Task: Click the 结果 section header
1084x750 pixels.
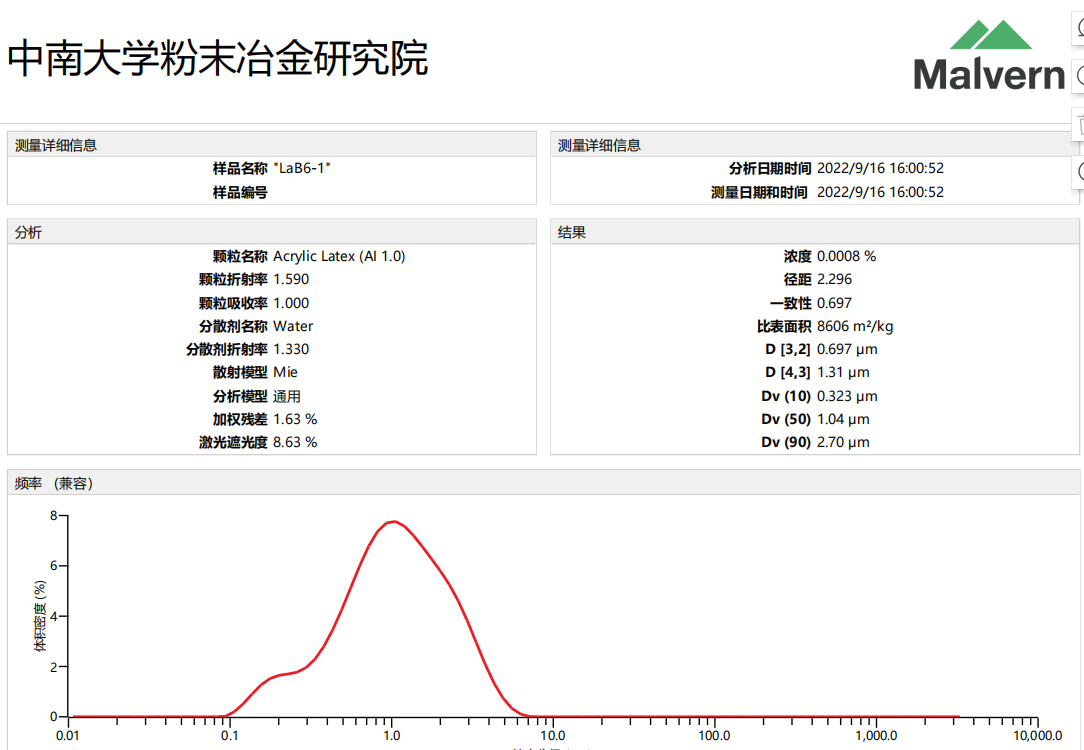Action: tap(572, 232)
